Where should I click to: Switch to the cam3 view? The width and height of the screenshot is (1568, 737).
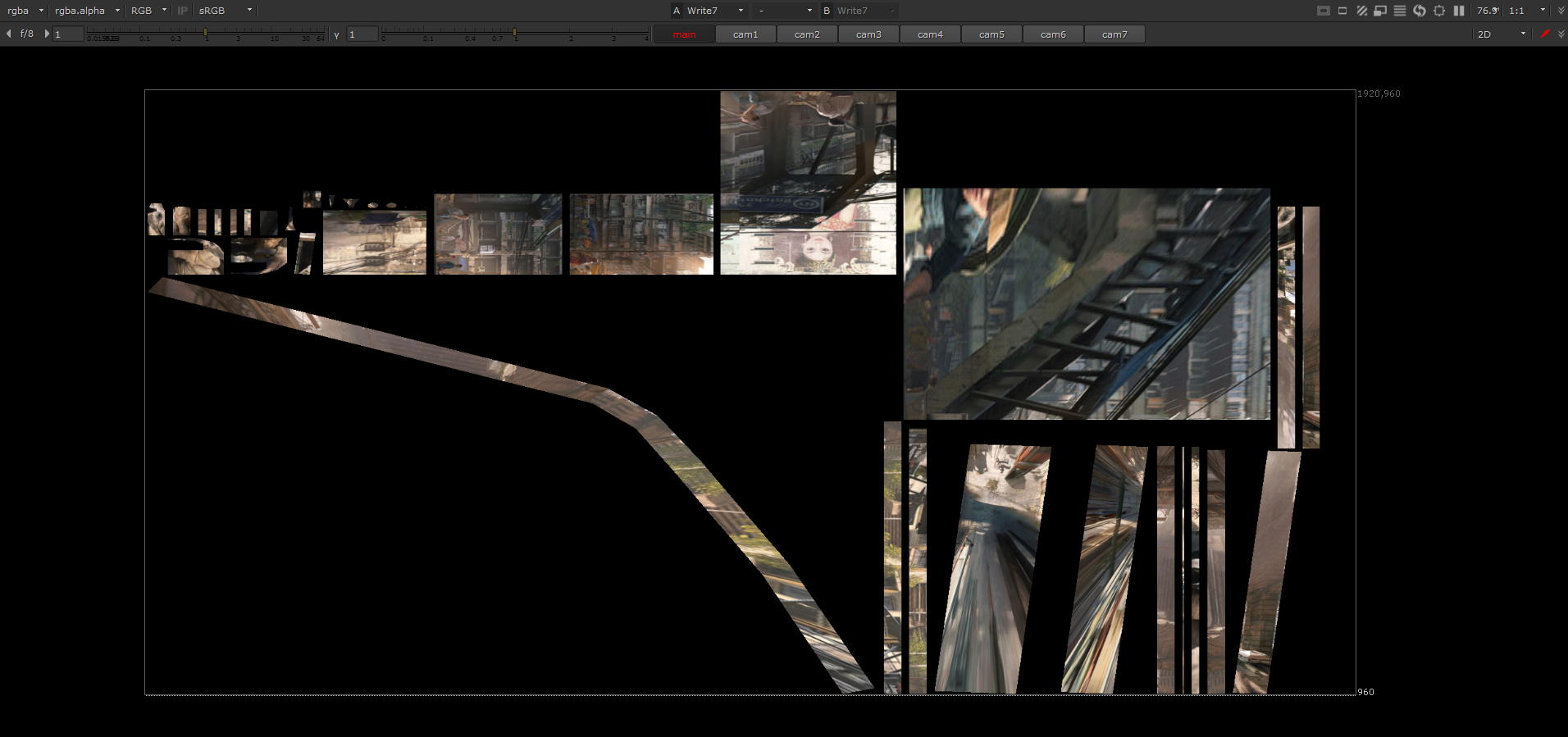click(868, 34)
